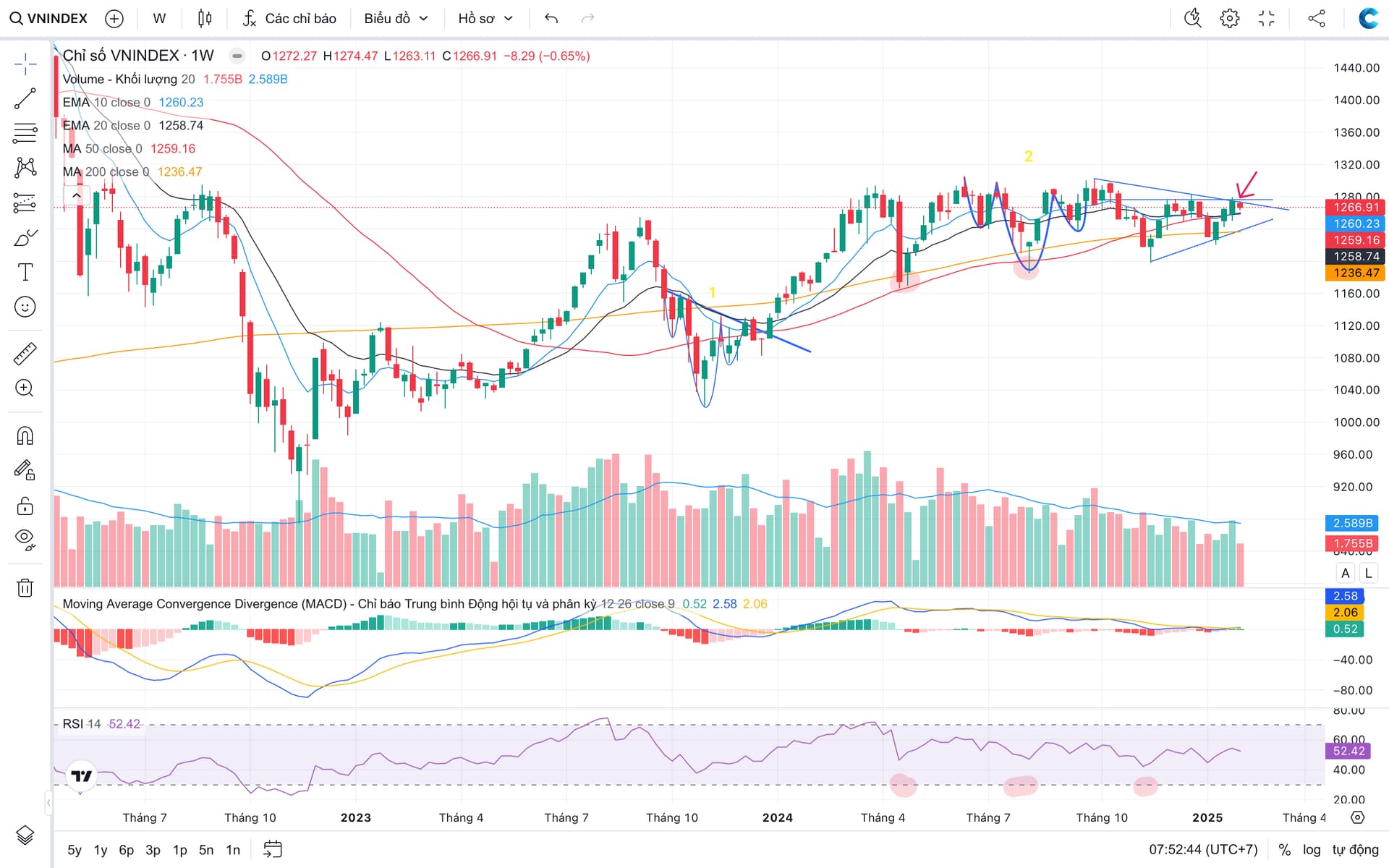
Task: Hide all drawings with eye icon
Action: 25,539
